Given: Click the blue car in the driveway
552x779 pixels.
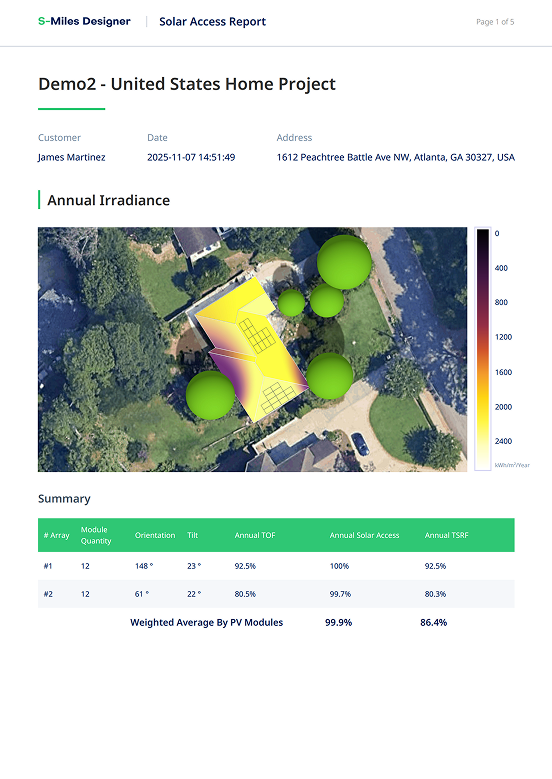Looking at the screenshot, I should click(x=360, y=444).
